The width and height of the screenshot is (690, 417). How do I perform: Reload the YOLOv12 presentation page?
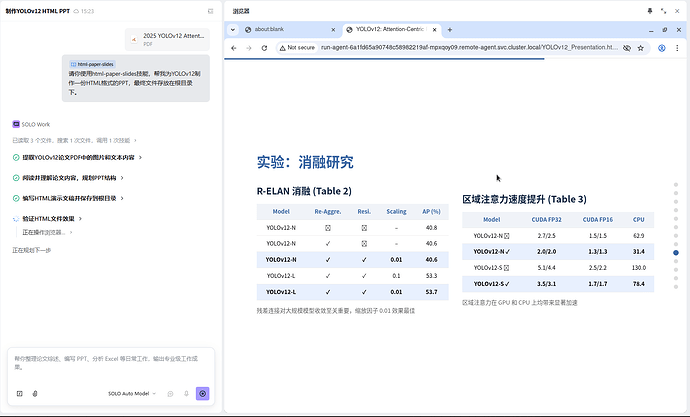click(x=264, y=48)
